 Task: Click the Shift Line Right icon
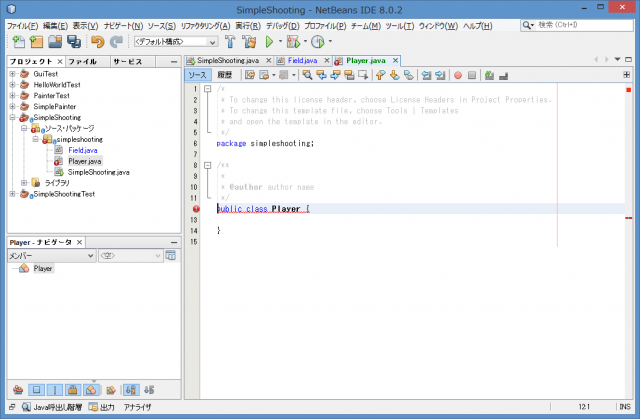point(440,75)
